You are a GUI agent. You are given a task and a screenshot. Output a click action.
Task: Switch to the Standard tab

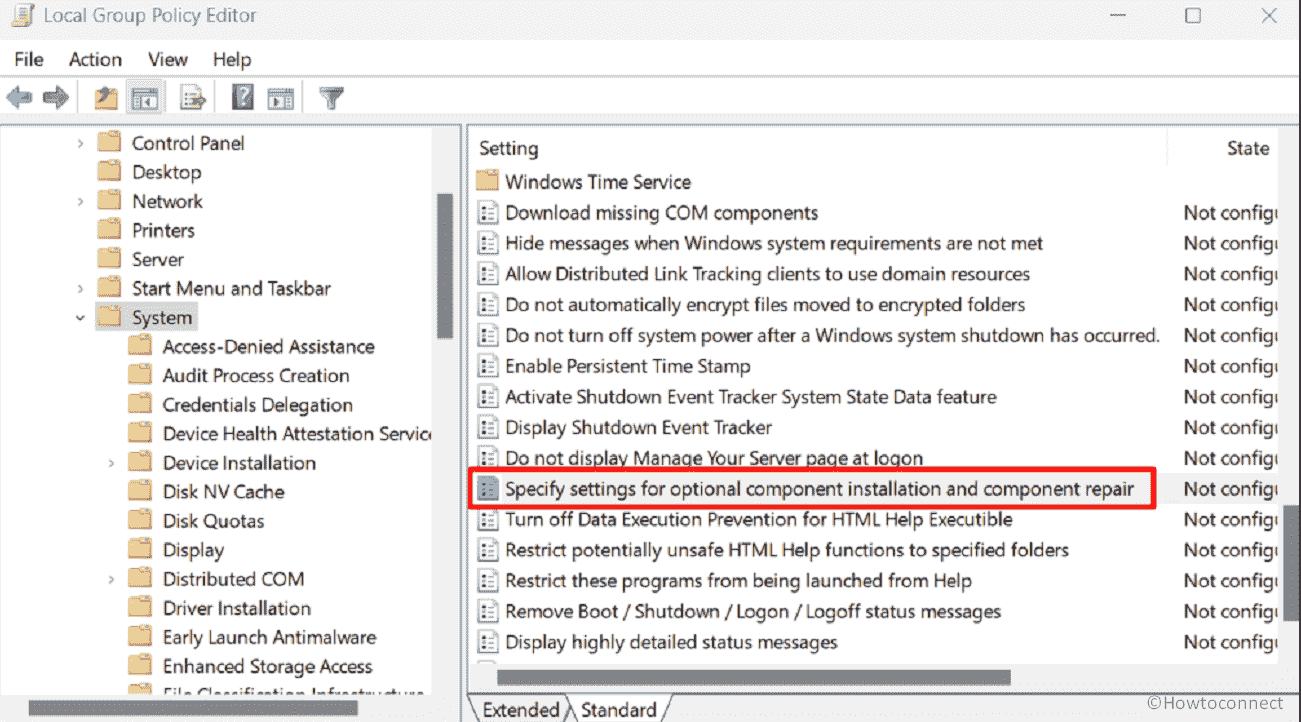pos(618,710)
